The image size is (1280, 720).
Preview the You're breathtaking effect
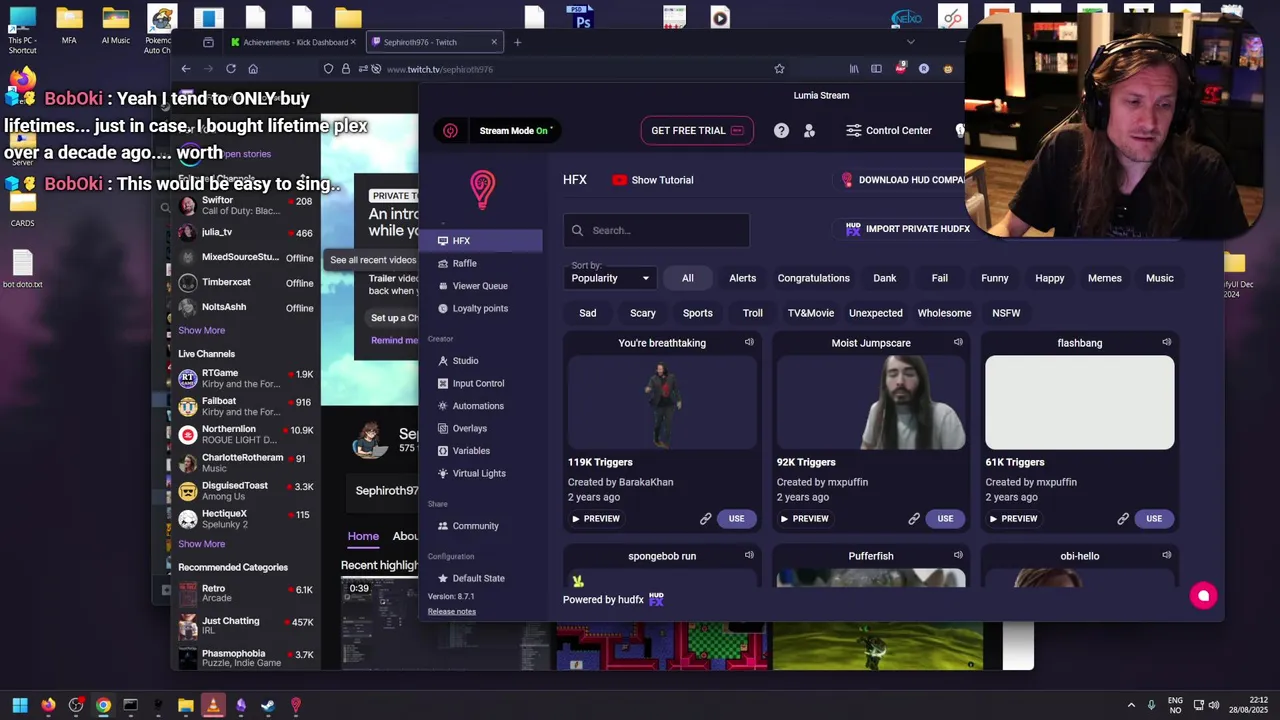pos(596,519)
